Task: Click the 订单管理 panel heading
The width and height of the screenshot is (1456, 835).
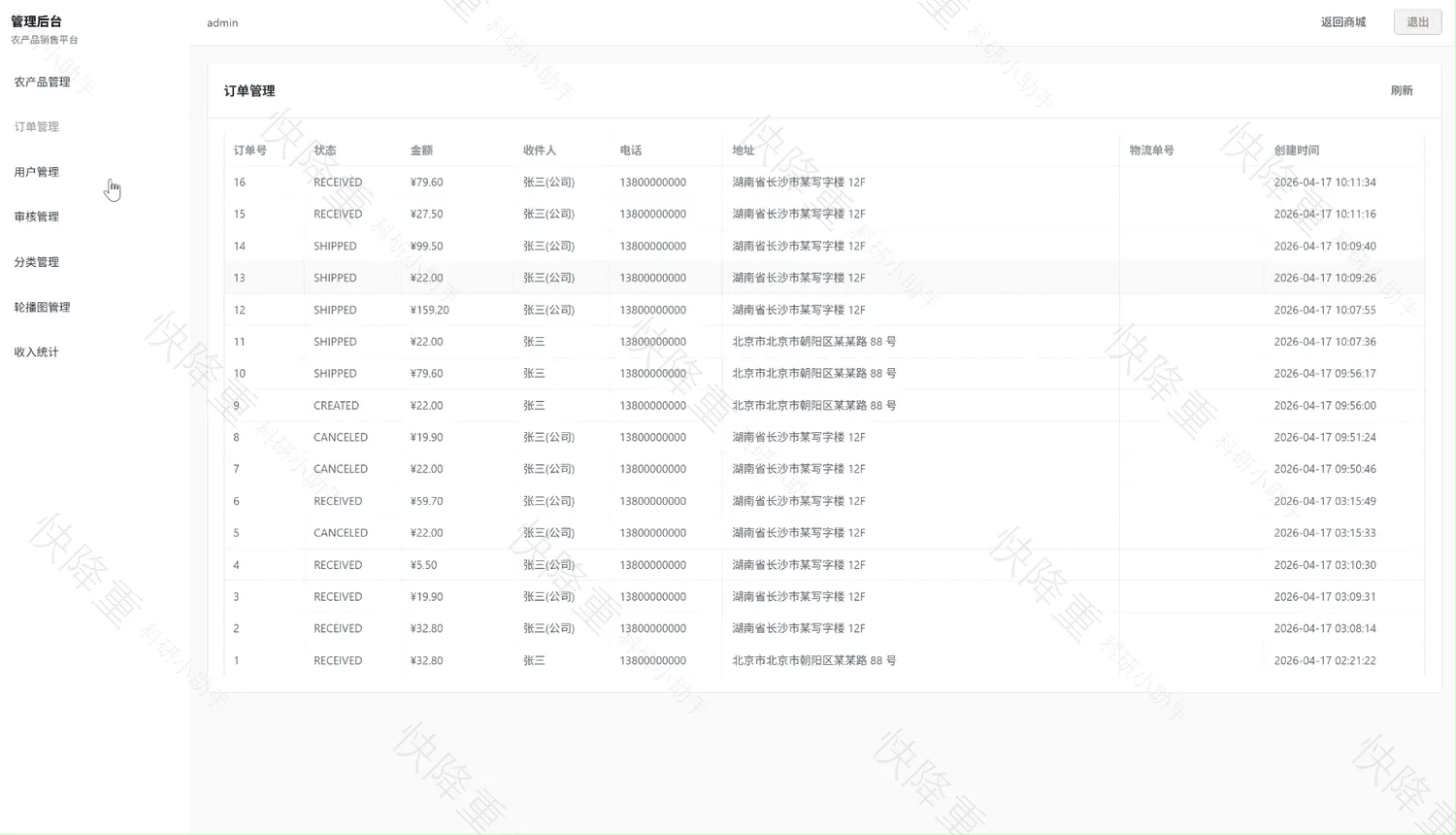Action: tap(249, 90)
